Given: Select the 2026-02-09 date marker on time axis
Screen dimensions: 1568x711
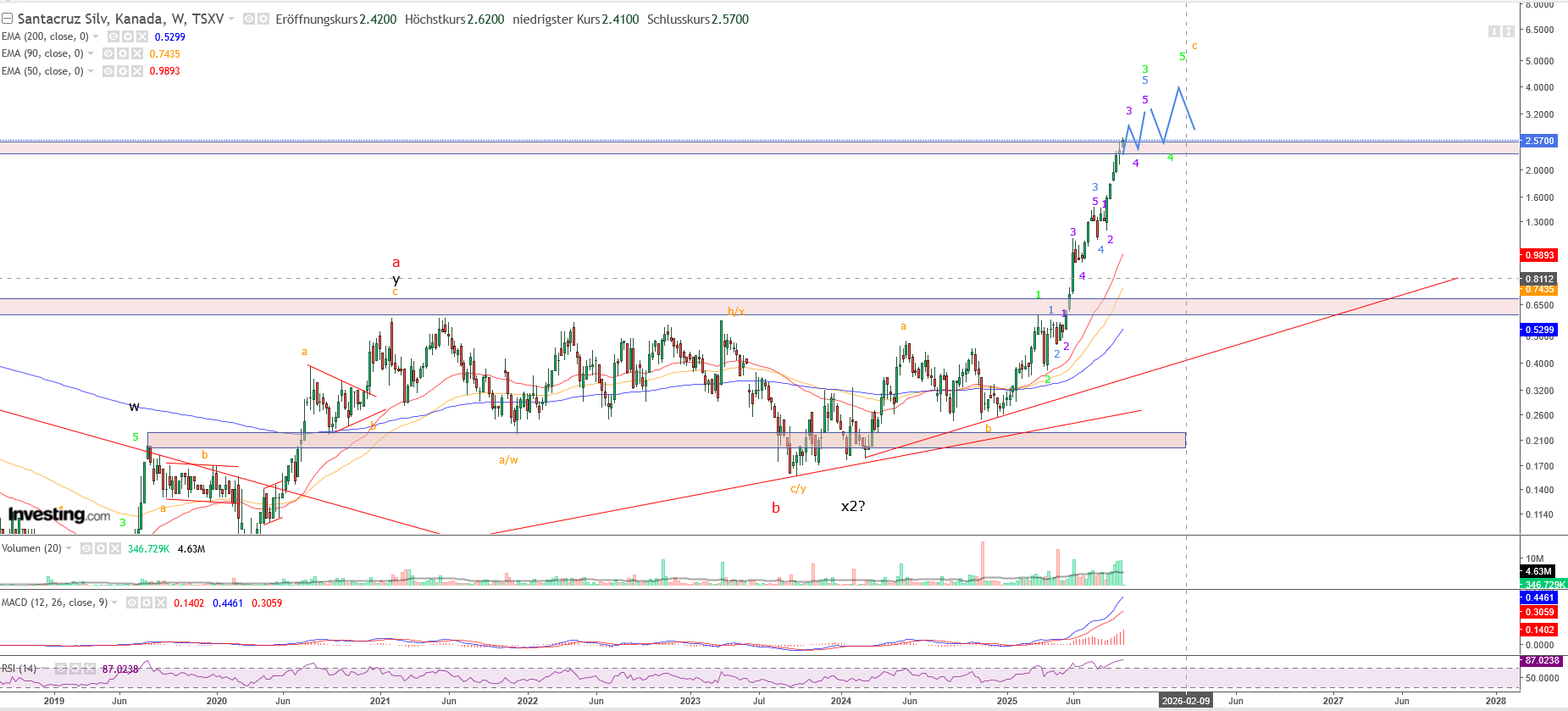Looking at the screenshot, I should [1185, 700].
